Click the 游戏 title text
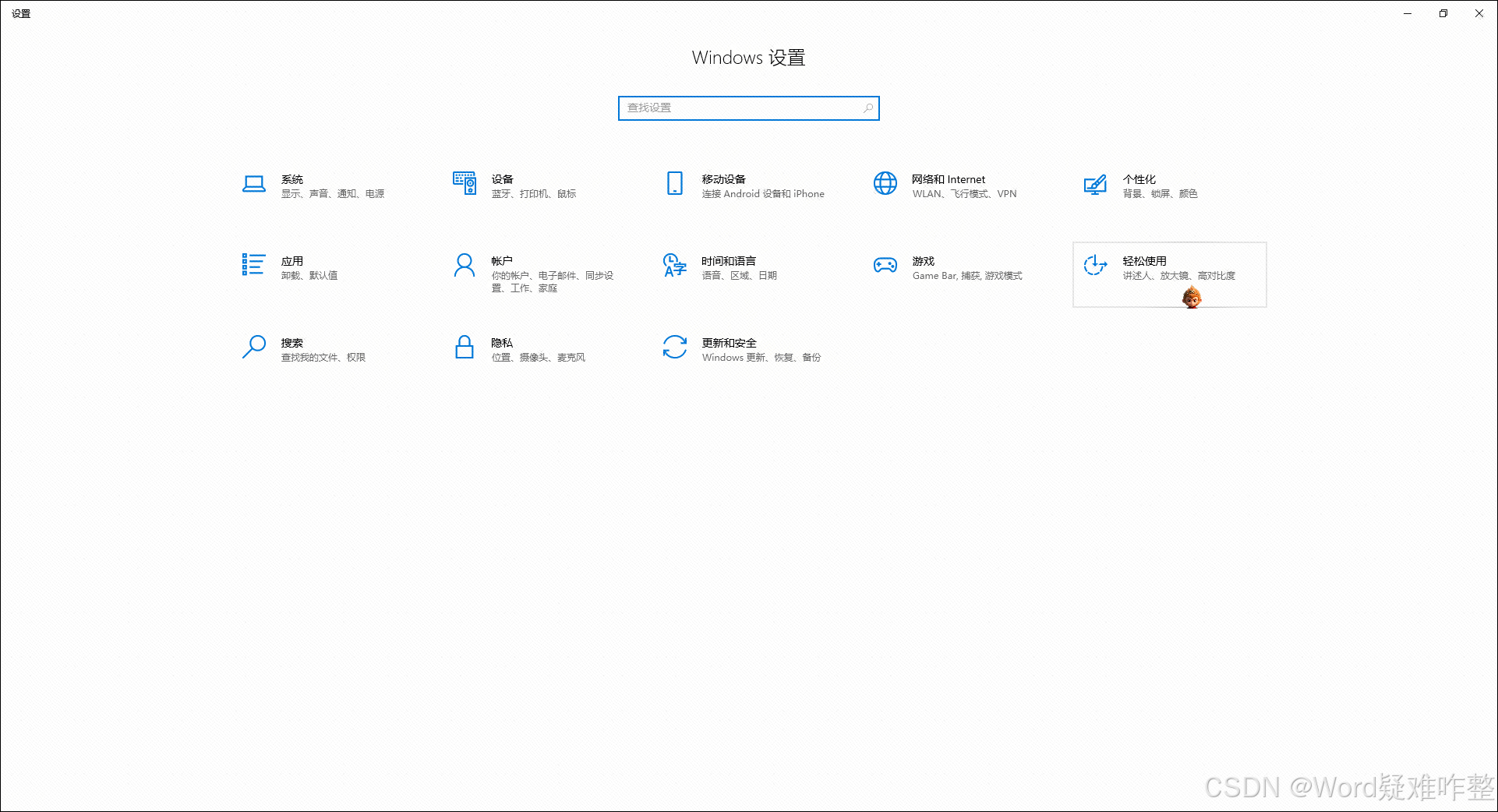The height and width of the screenshot is (812, 1498). click(924, 261)
